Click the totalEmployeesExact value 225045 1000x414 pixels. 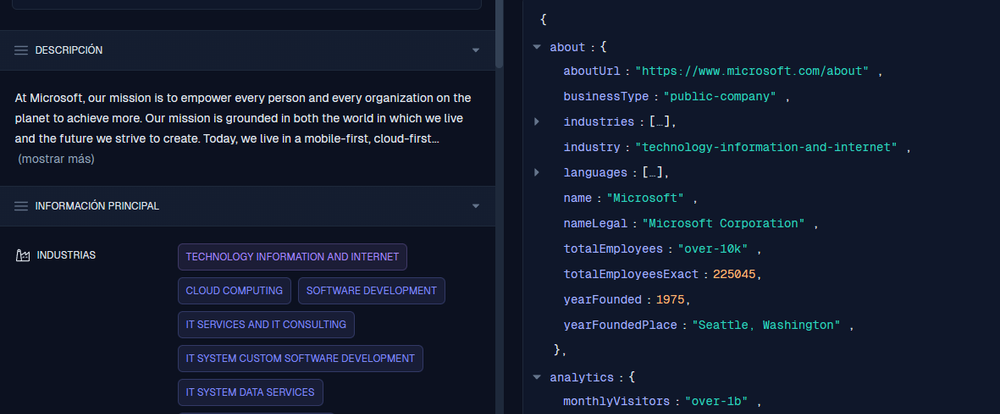(x=734, y=274)
